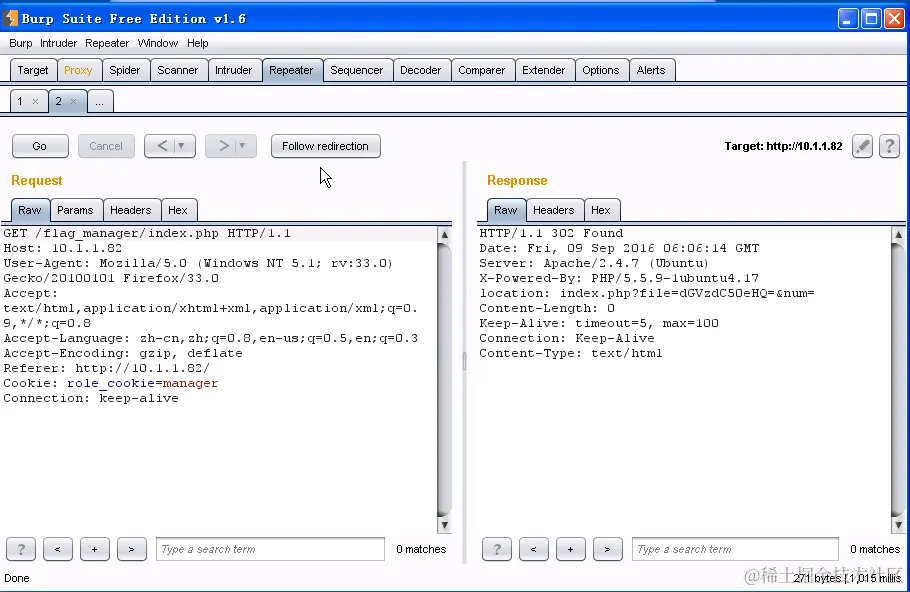This screenshot has height=592, width=910.
Task: Switch to the Extender tab
Action: (x=544, y=70)
